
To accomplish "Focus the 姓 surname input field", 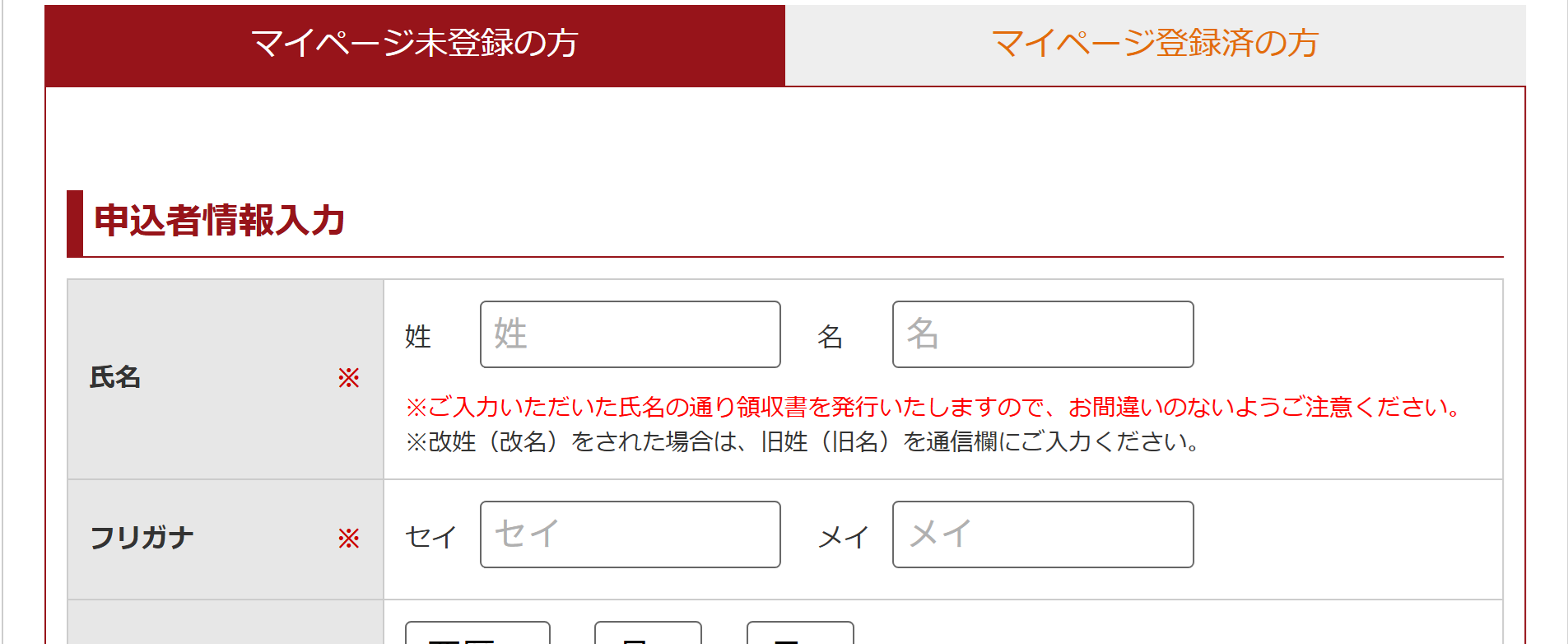I will tap(630, 334).
